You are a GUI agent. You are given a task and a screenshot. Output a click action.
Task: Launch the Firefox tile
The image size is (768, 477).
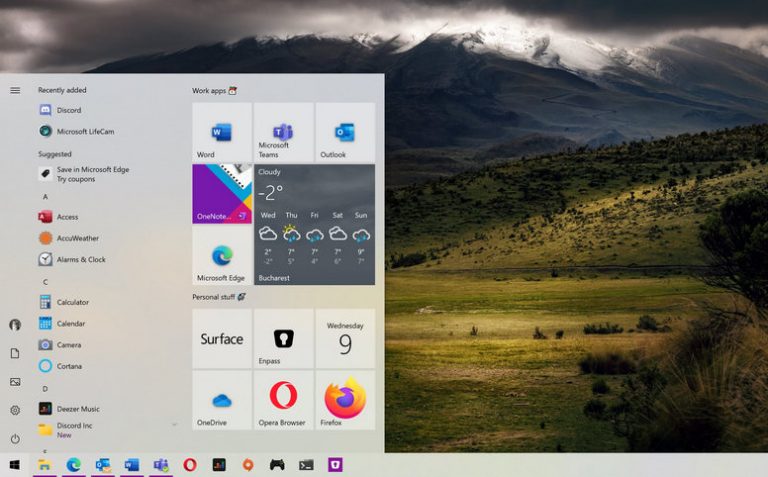coord(345,399)
